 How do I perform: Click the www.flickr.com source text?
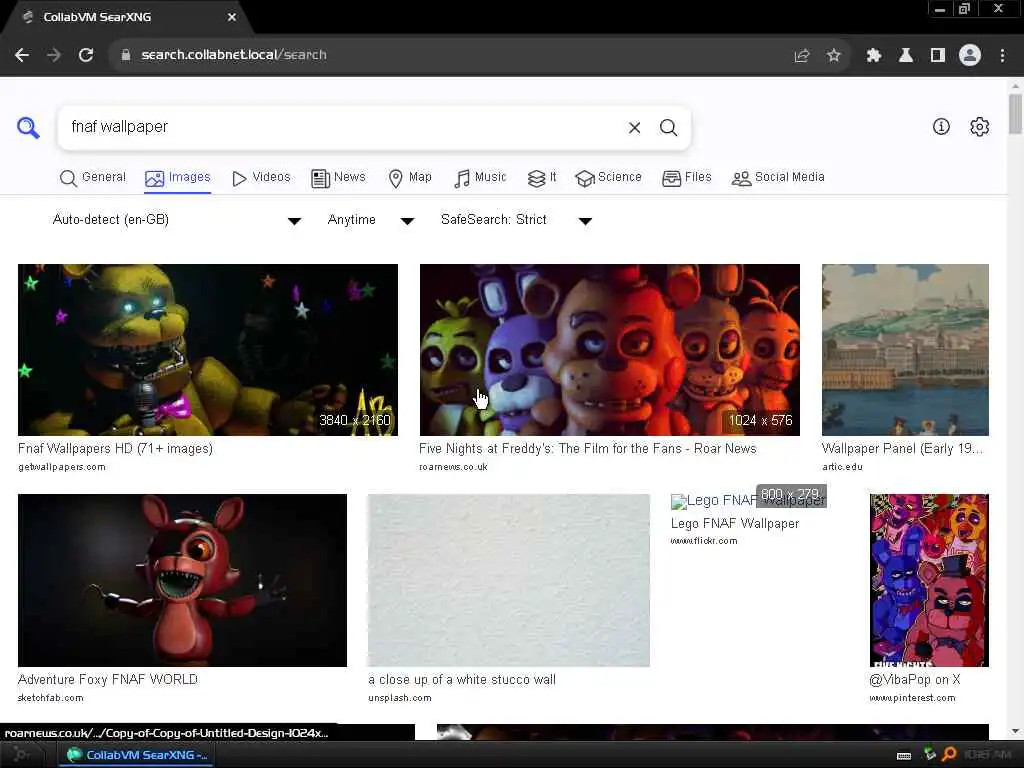coord(704,541)
